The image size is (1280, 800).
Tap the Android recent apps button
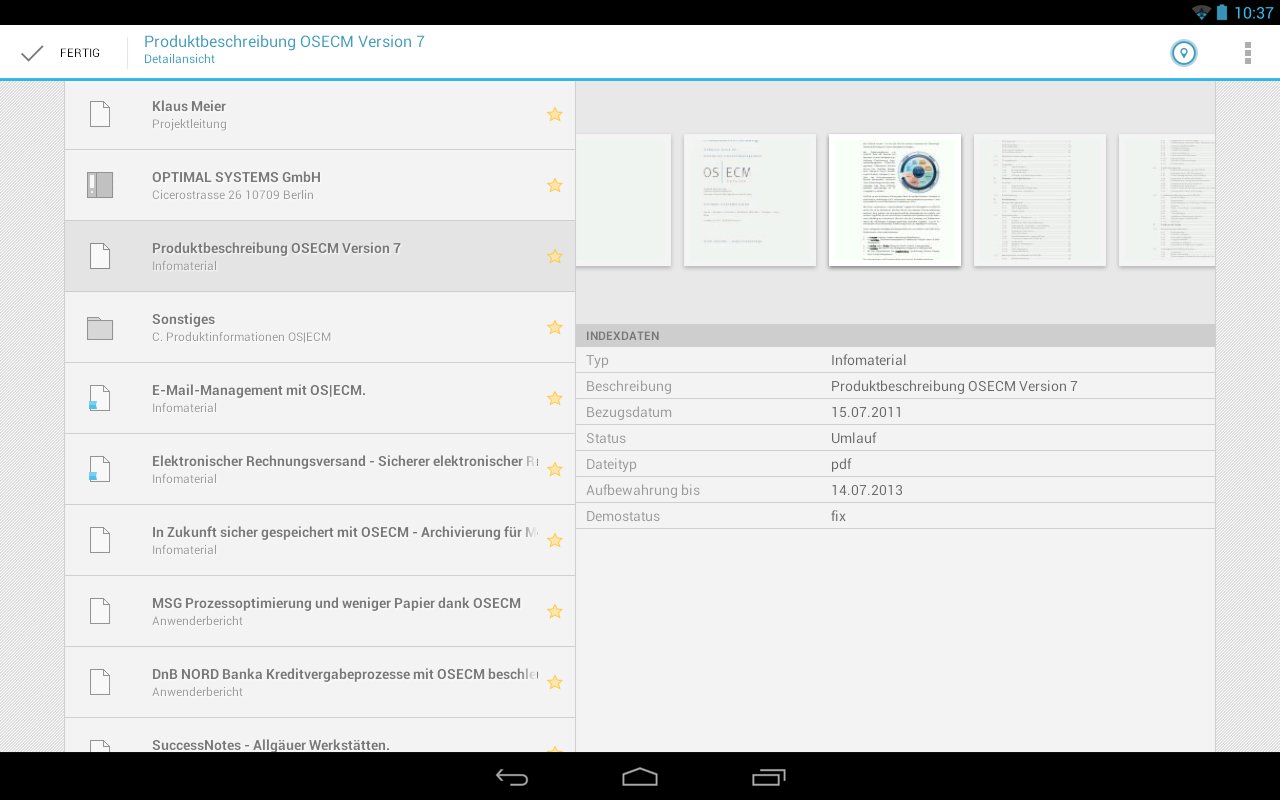coord(768,777)
